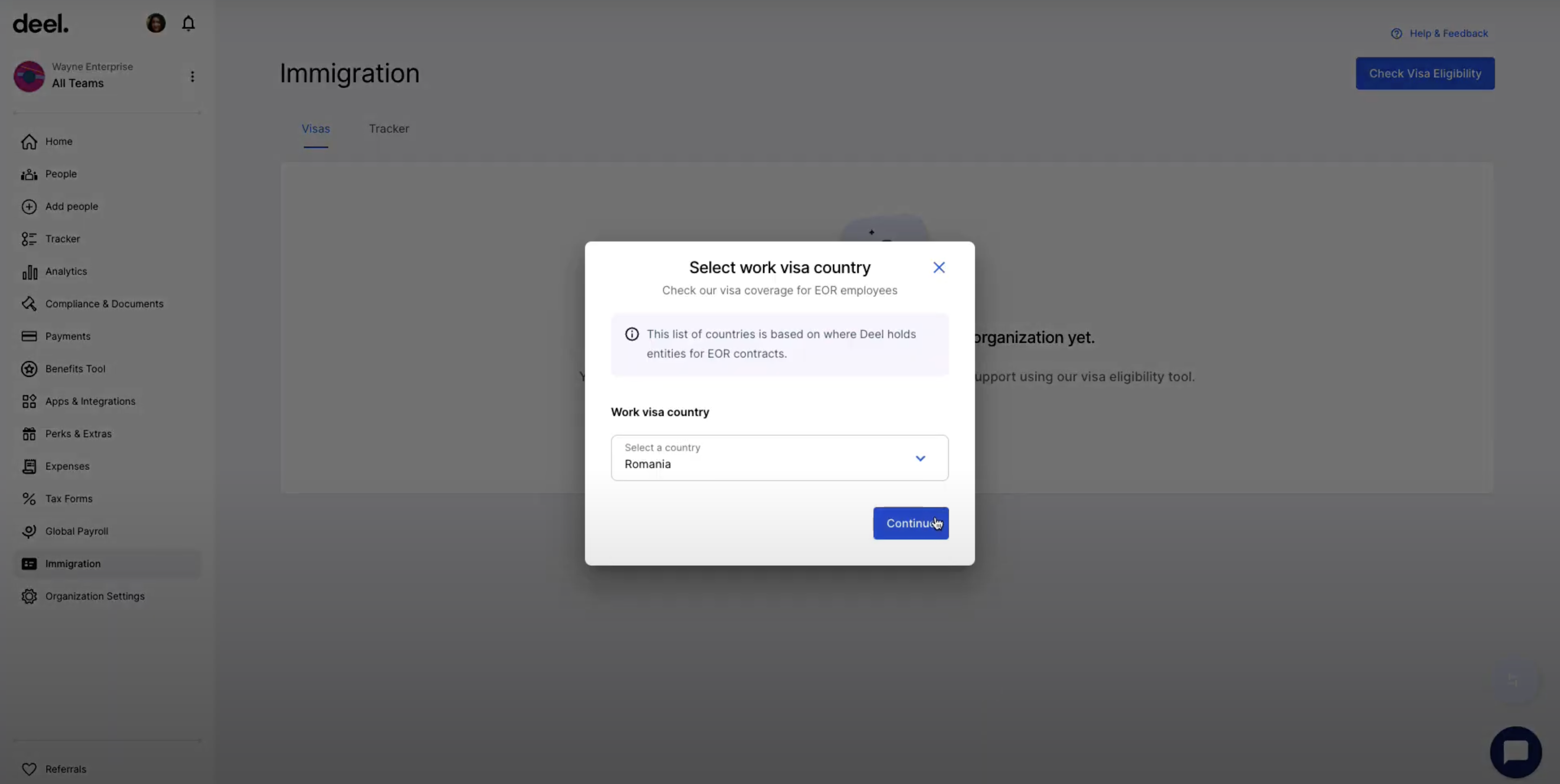Open Compliance & Documents in the sidebar
Viewport: 1560px width, 784px height.
tap(107, 304)
